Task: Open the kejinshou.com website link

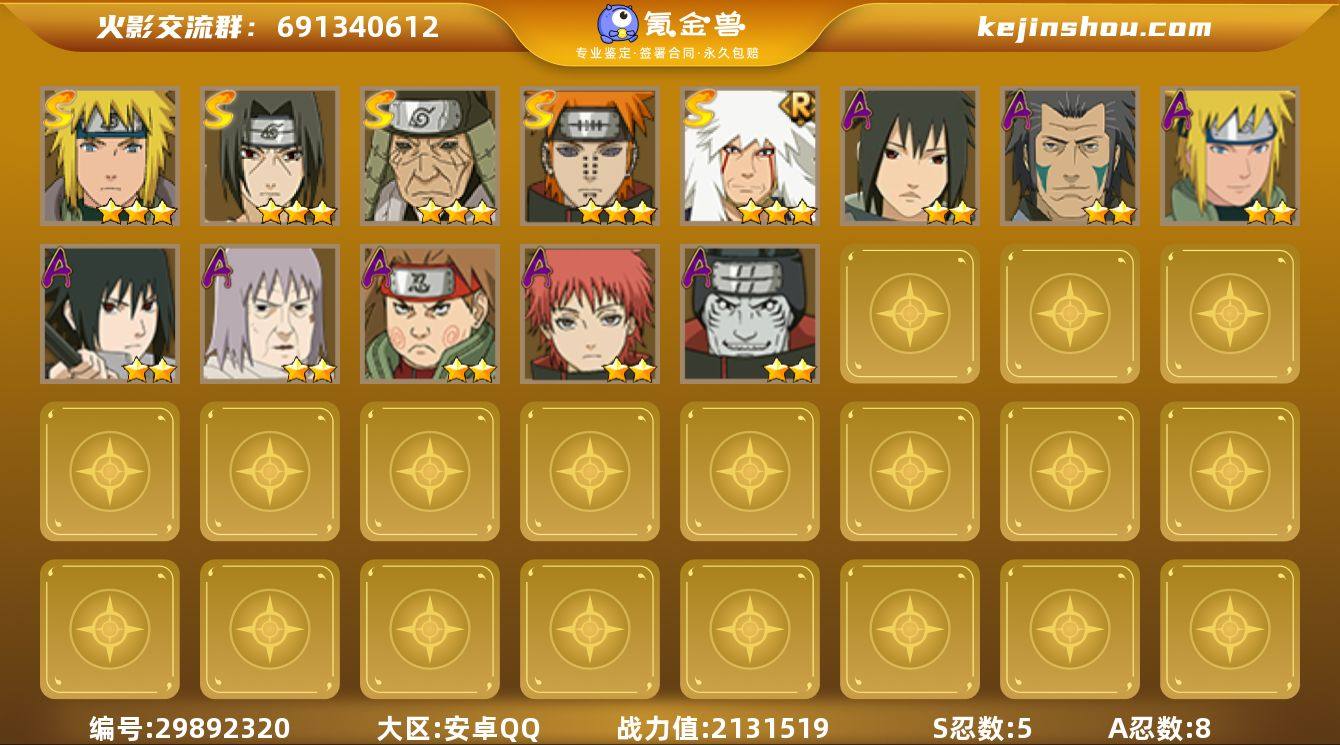Action: pos(1094,27)
